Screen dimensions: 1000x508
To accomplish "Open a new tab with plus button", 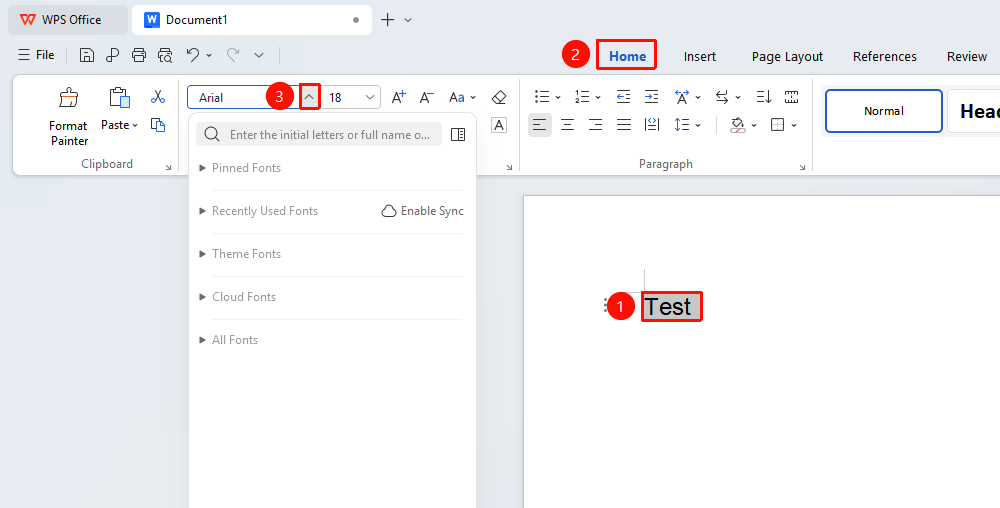I will pos(387,20).
